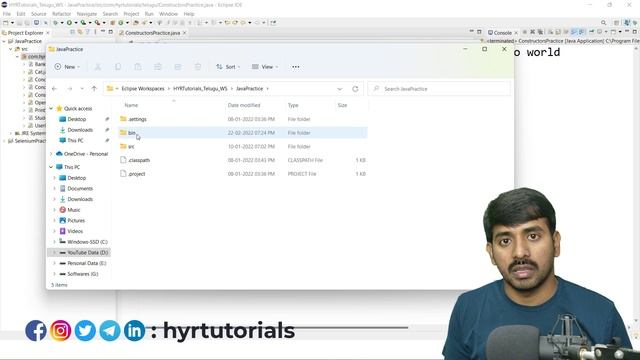The height and width of the screenshot is (360, 640).
Task: Click Eclipse Workspaces breadcrumb segment
Action: click(x=143, y=89)
